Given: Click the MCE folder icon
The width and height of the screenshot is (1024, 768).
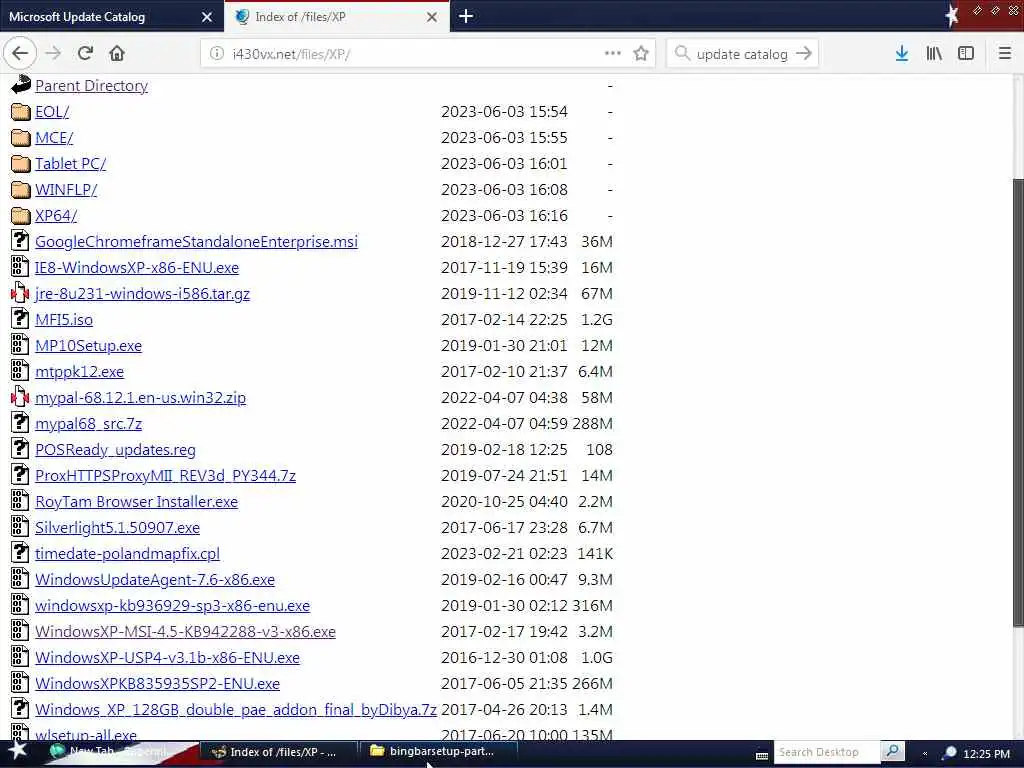Looking at the screenshot, I should [x=21, y=138].
